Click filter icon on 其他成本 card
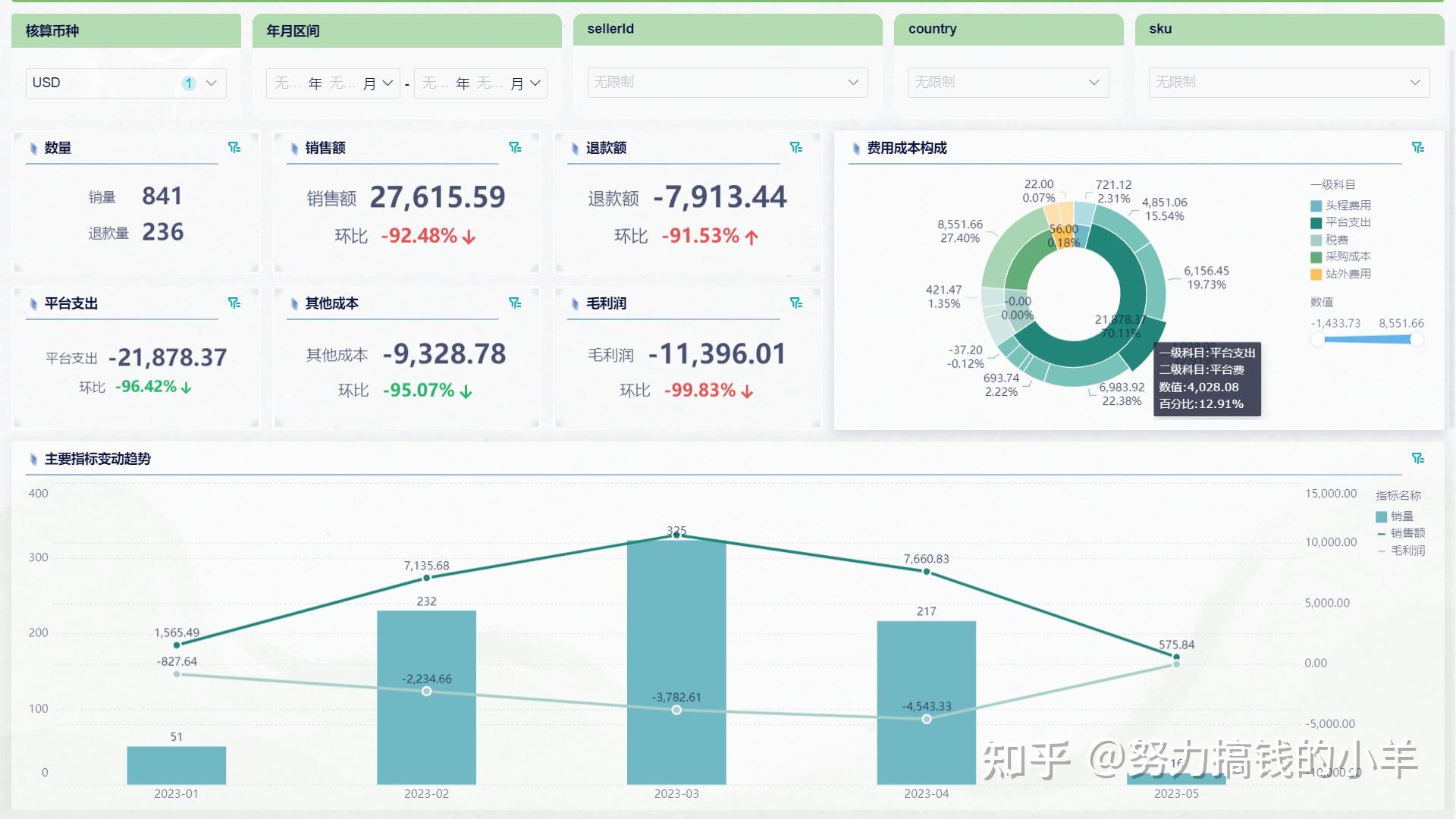 pyautogui.click(x=515, y=303)
